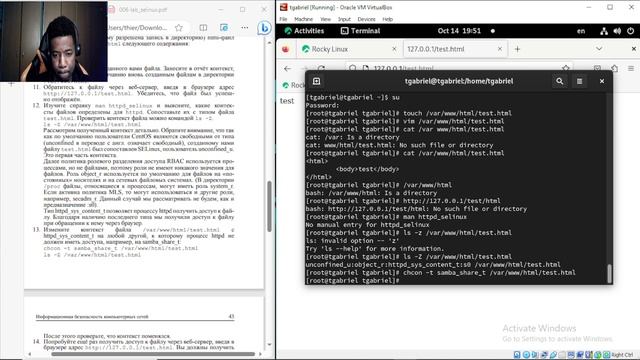Open the VirtualBox Devices menu
Screen dimensions: 640x360
pyautogui.click(x=366, y=19)
